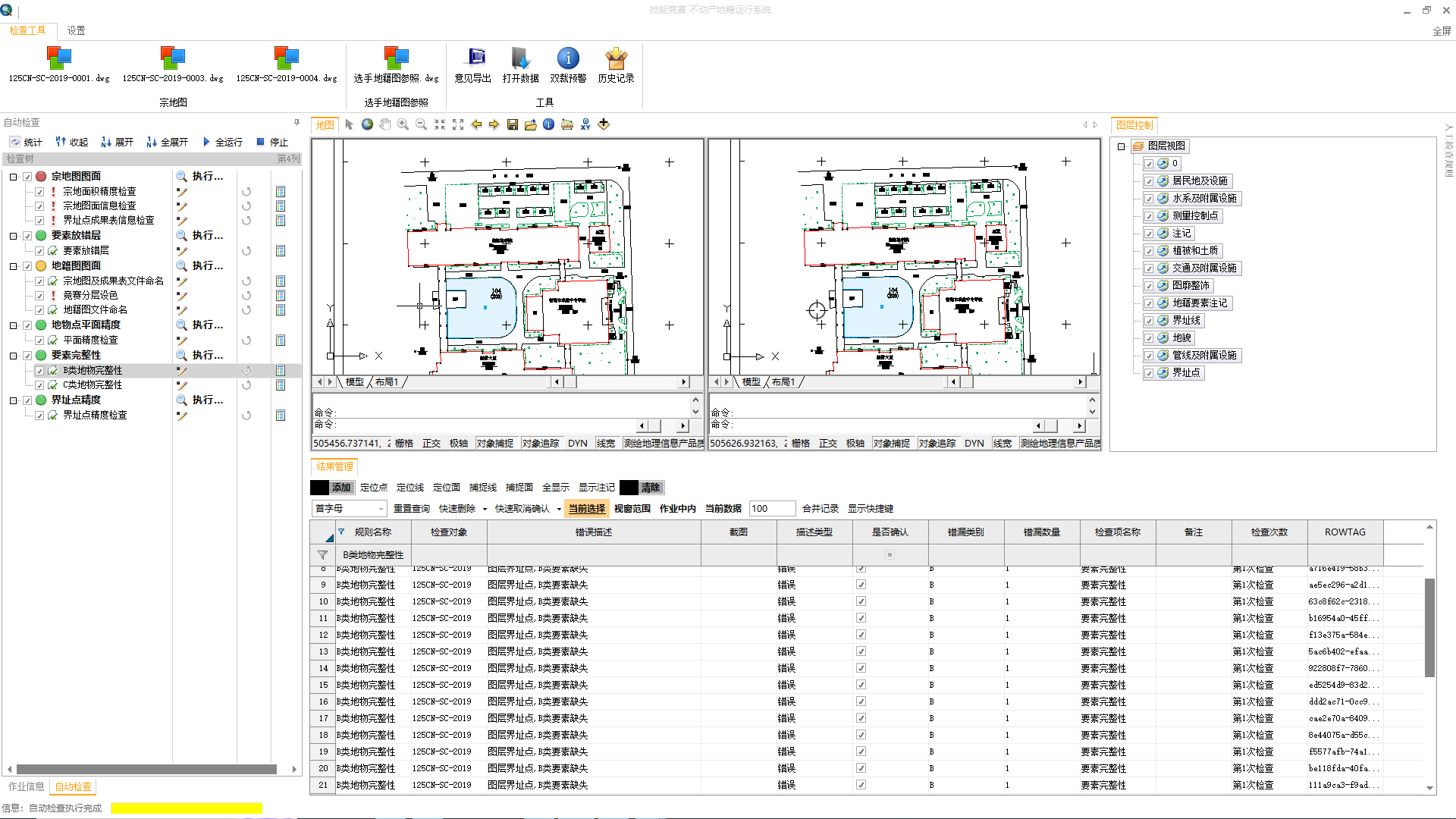1456x819 pixels.
Task: Open the 125CN-SC-2019-0004.dwg parcel map
Action: coord(287,64)
